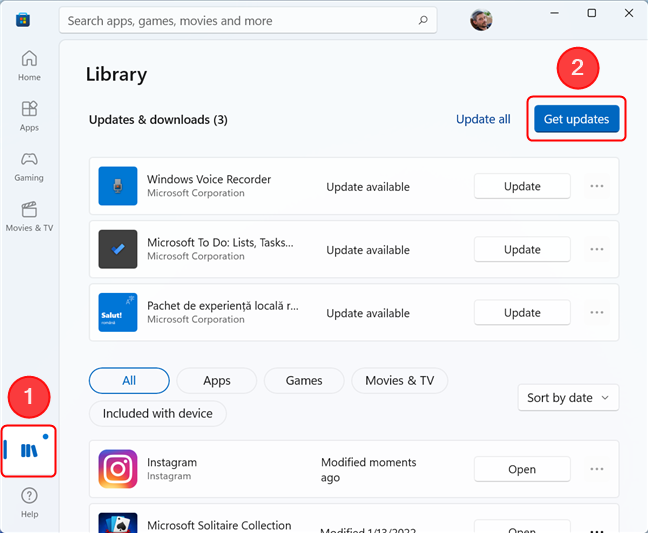Open Pachet de experiență locală app icon
The width and height of the screenshot is (648, 533).
coord(118,312)
